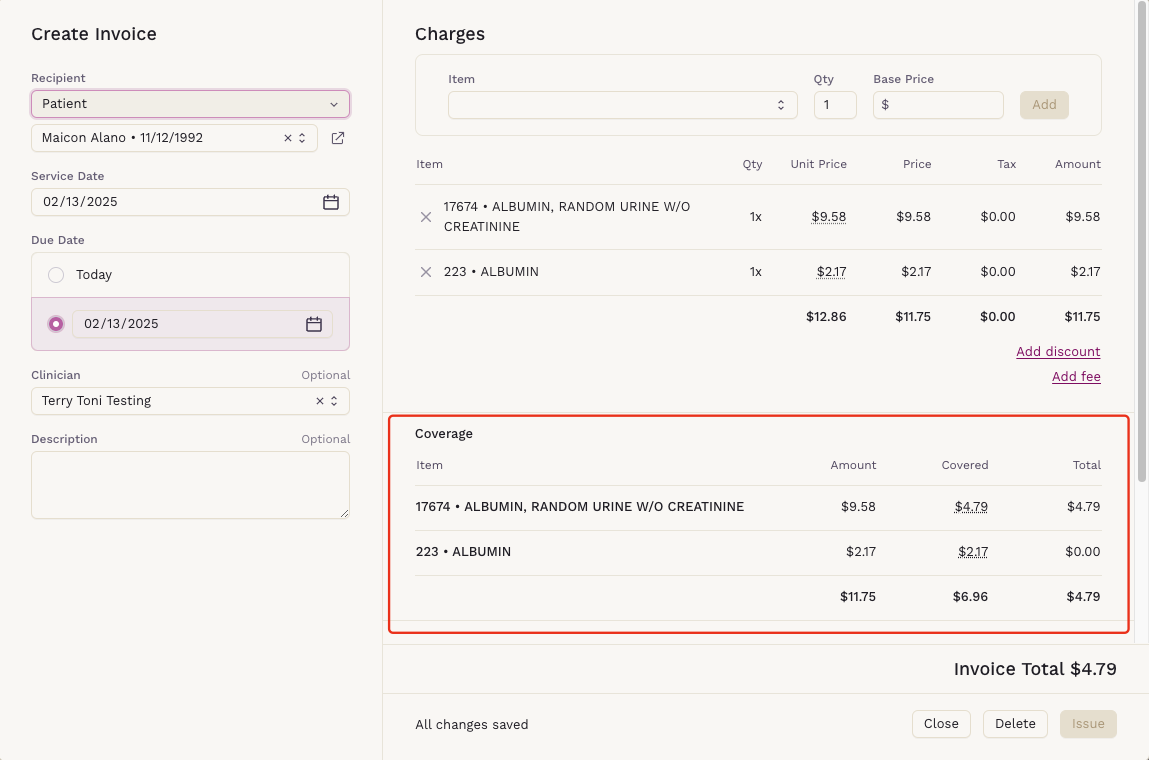The width and height of the screenshot is (1149, 760).
Task: Open calendar picker in Due Date field
Action: (x=314, y=324)
